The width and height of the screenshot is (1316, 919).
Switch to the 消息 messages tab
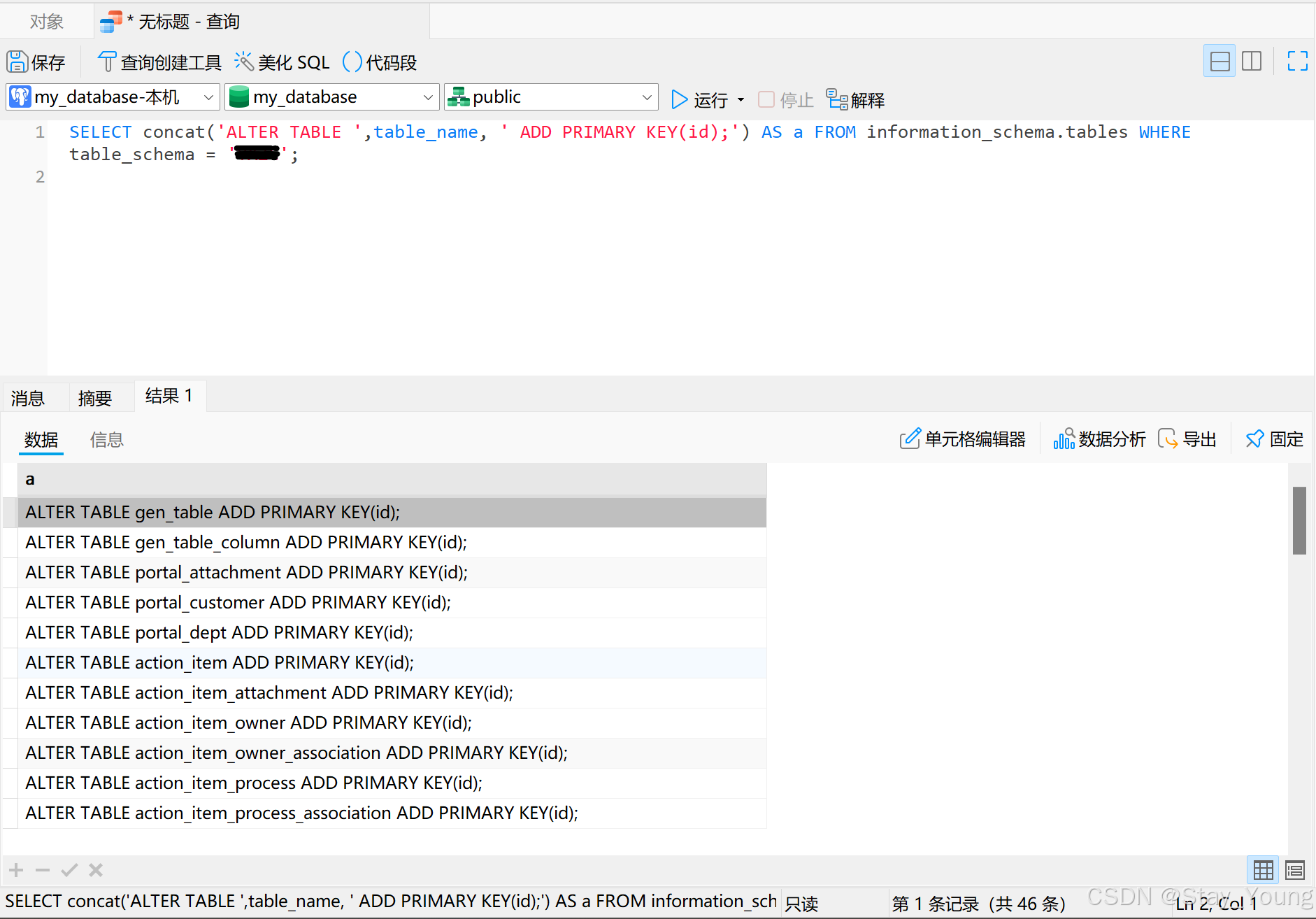(27, 397)
